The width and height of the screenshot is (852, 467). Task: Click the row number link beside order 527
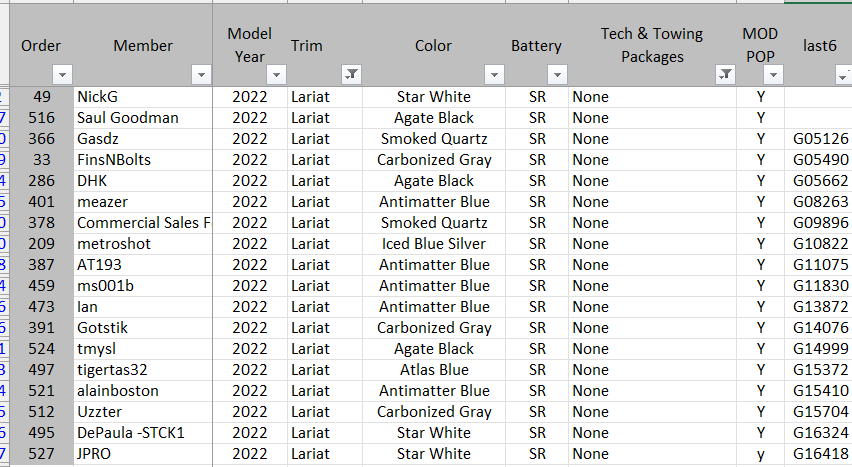(3, 454)
